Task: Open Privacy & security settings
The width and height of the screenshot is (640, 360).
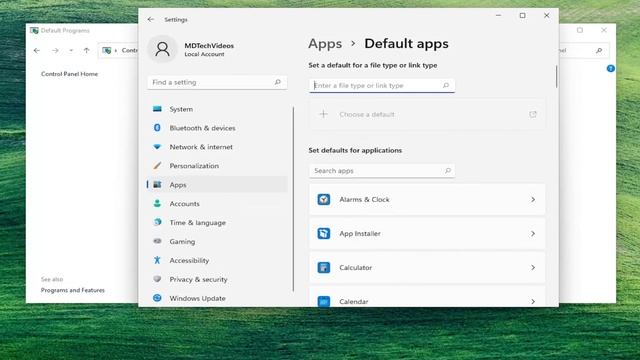Action: click(217, 279)
